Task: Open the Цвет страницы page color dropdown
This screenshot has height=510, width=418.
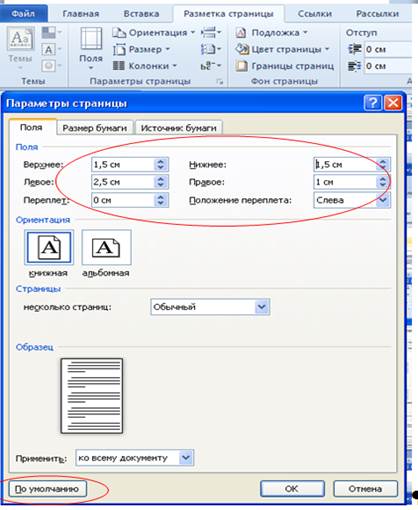Action: 283,49
